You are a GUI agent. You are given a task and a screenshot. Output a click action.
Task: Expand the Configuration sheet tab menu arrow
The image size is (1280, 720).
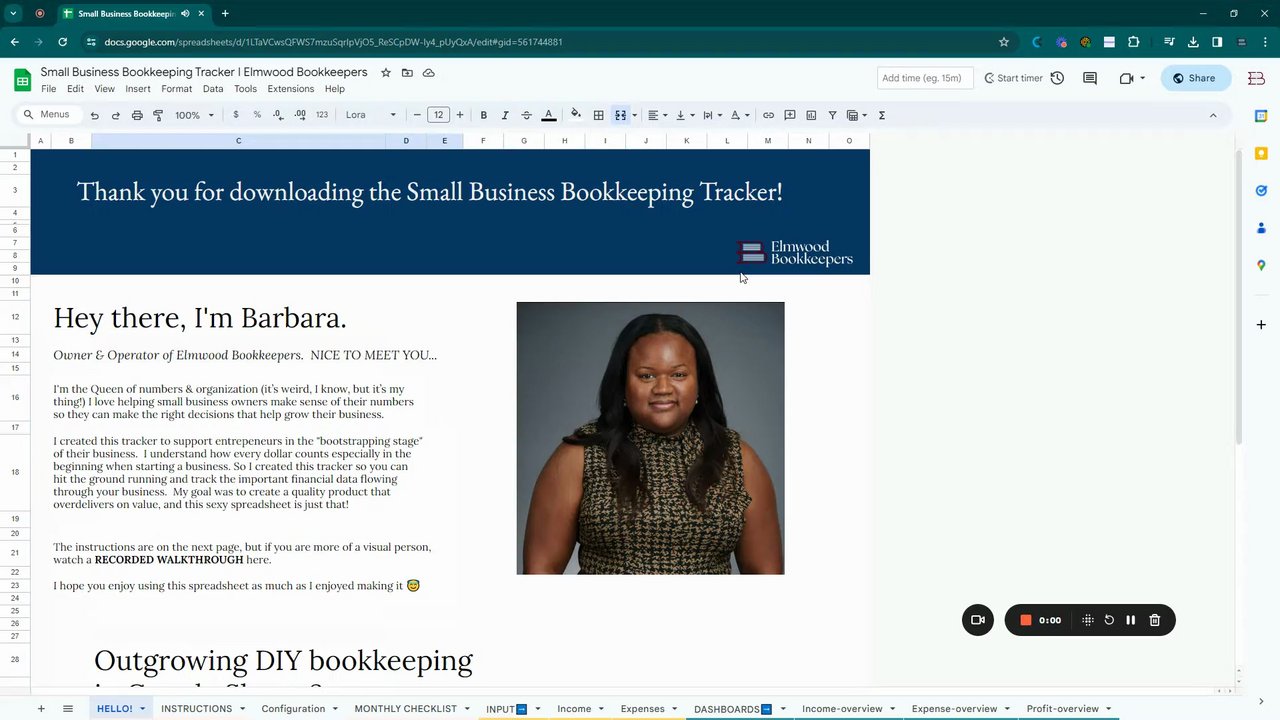point(335,709)
